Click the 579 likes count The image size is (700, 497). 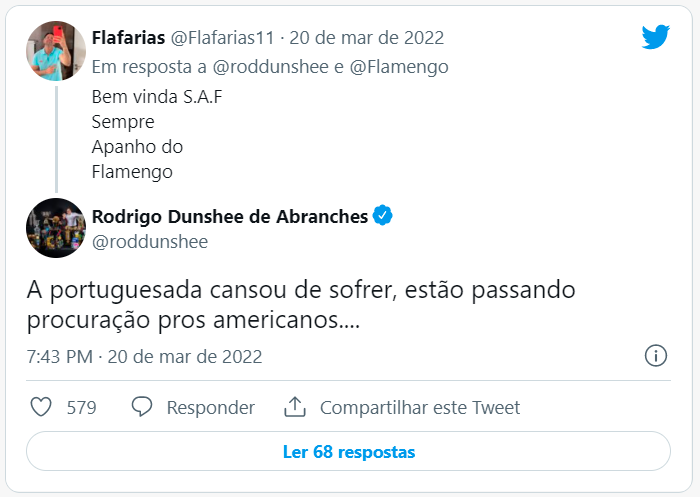tap(81, 407)
